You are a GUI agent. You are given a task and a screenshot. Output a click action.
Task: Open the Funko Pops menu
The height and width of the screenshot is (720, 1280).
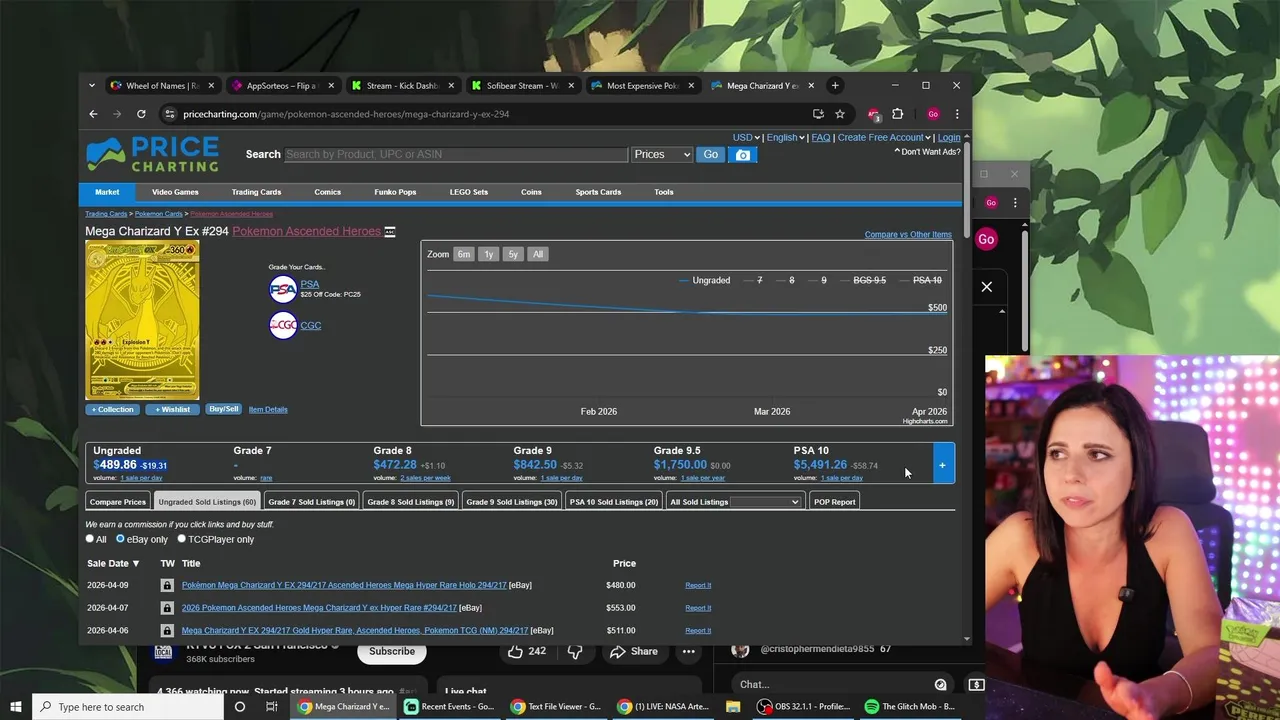(395, 192)
